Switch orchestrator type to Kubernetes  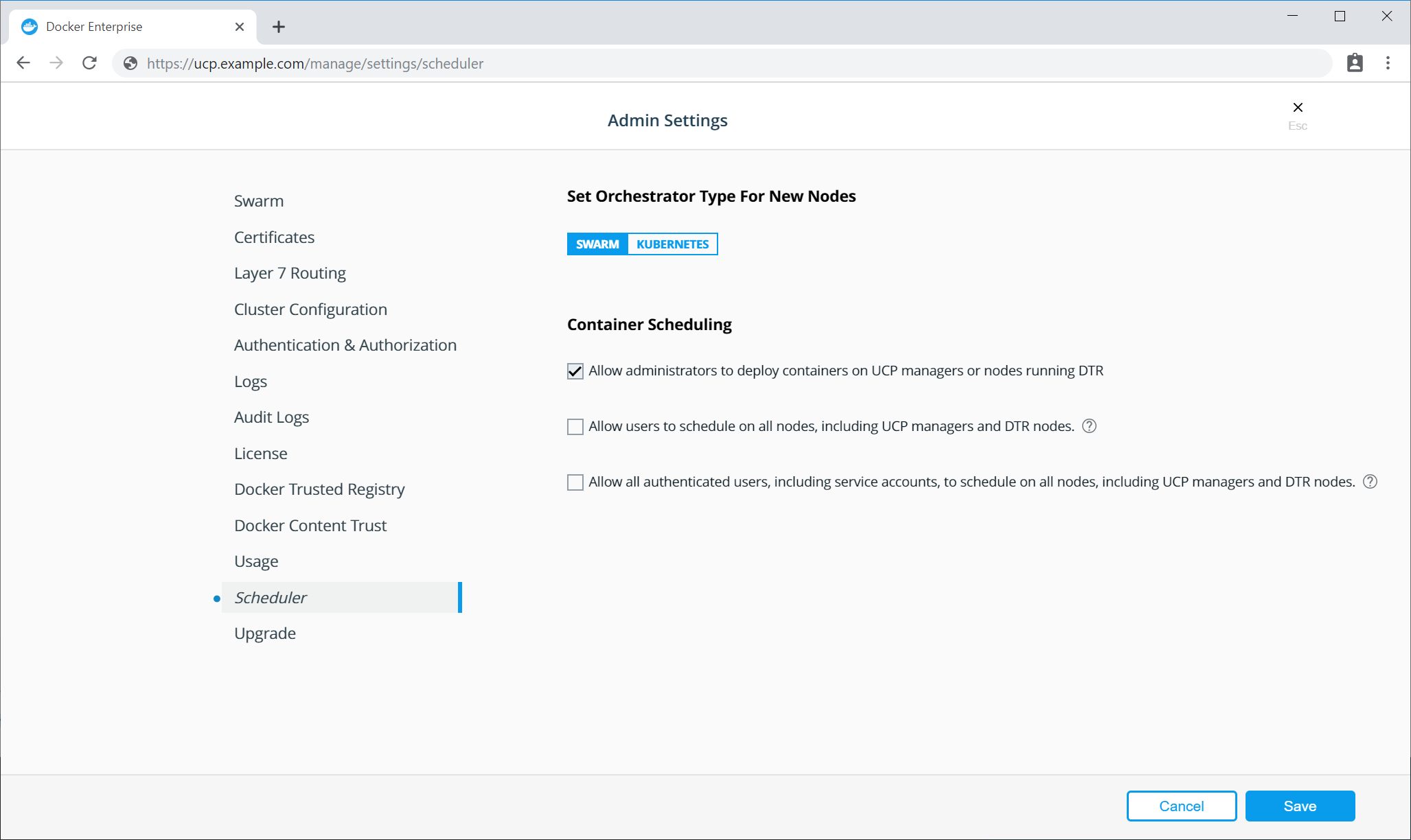[x=672, y=244]
